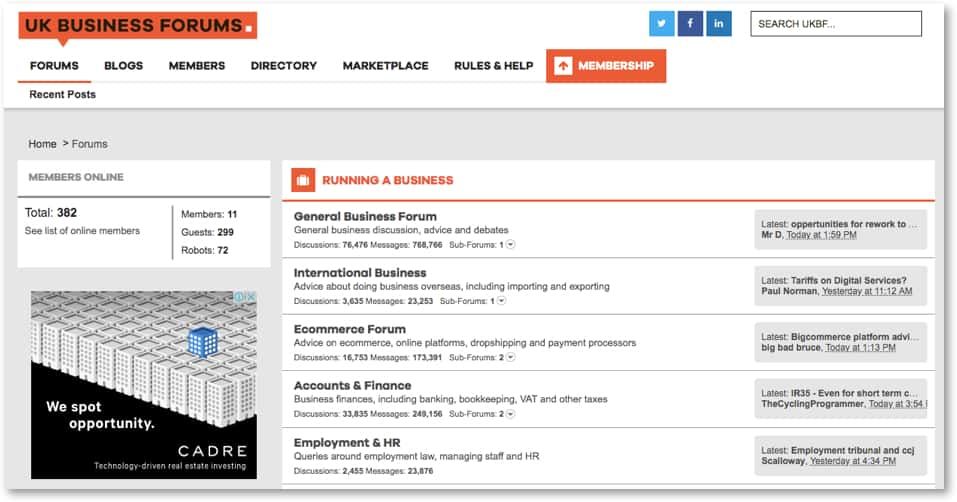Viewport: 957px width, 502px height.
Task: Click the briefcase icon beside Running a Business
Action: (303, 180)
